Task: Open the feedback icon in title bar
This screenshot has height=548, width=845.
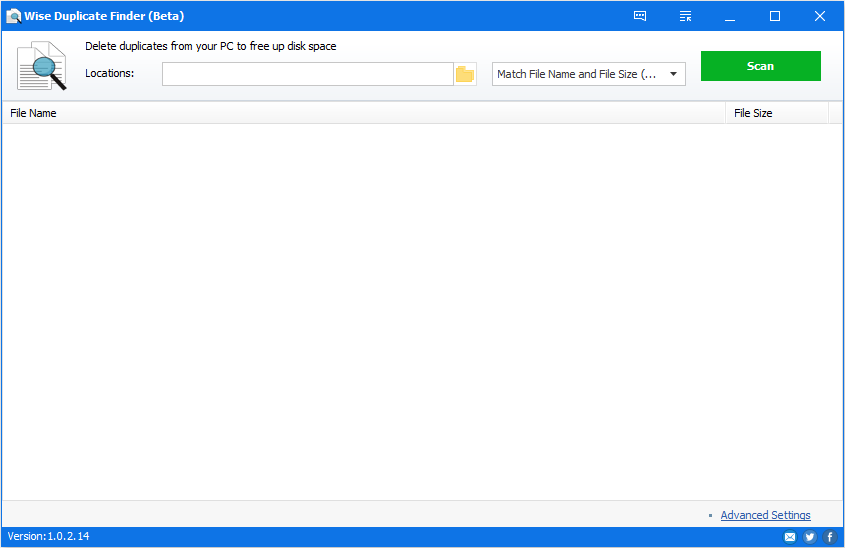Action: pyautogui.click(x=640, y=16)
